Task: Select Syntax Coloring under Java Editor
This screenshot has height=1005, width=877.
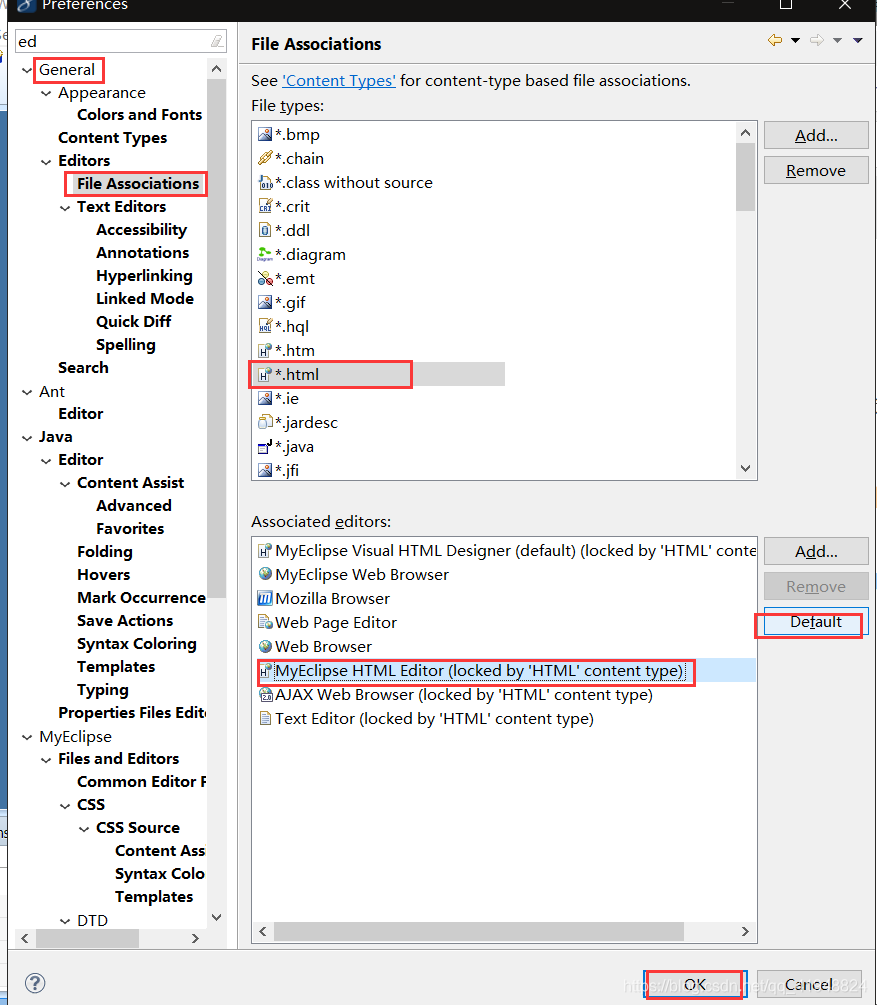Action: [137, 644]
